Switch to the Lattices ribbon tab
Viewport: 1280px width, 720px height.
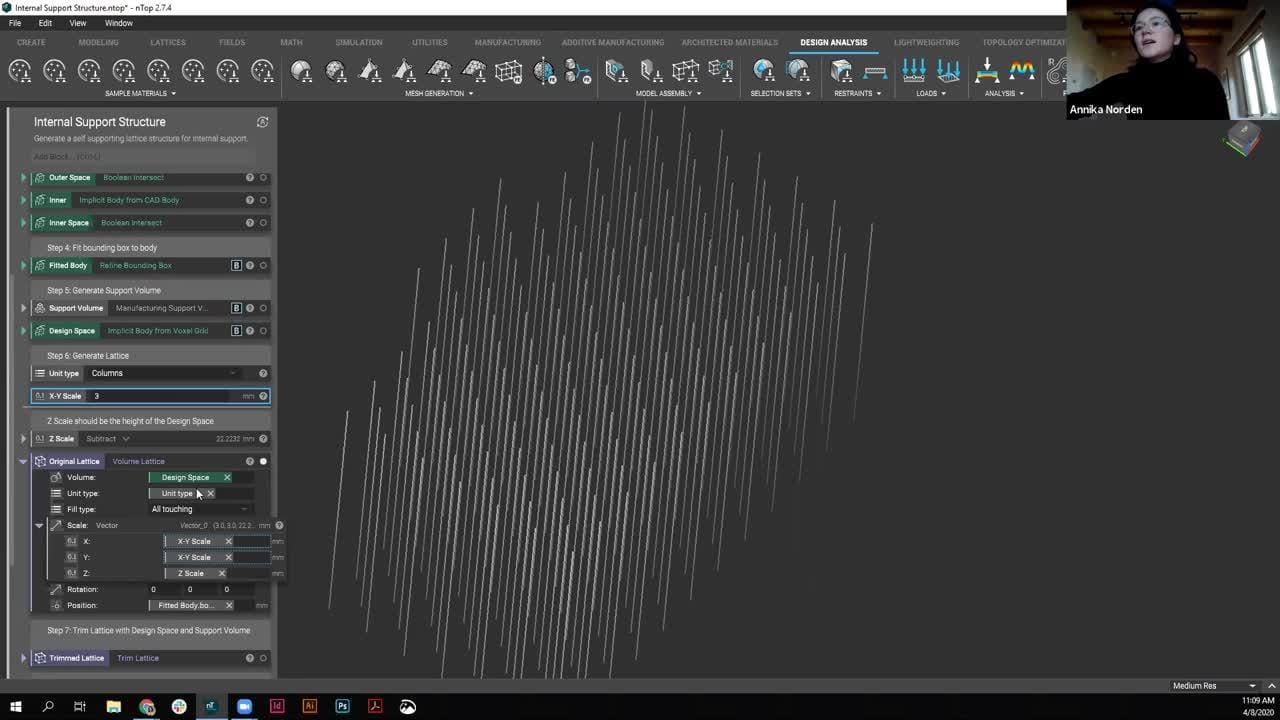click(x=167, y=42)
